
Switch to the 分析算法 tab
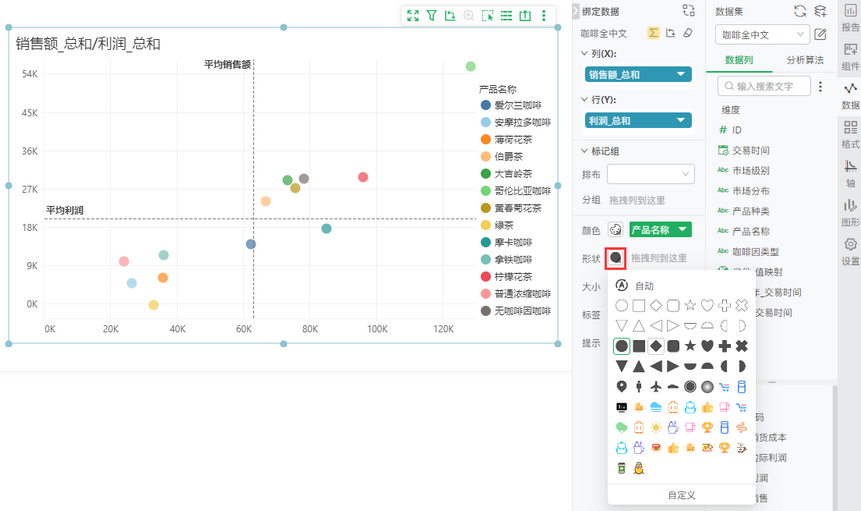coord(805,60)
